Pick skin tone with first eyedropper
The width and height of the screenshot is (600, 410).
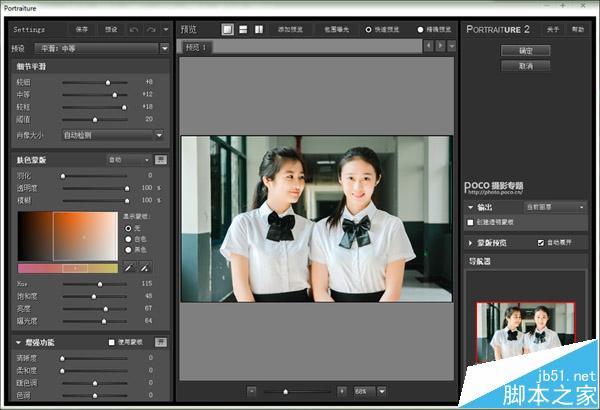pyautogui.click(x=129, y=267)
